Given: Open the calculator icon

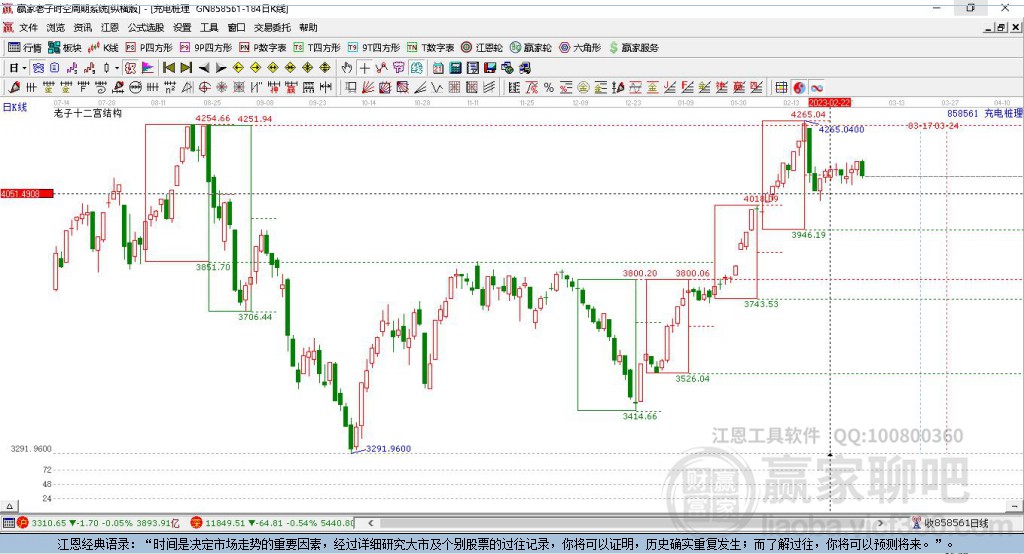Looking at the screenshot, I should pyautogui.click(x=456, y=68).
